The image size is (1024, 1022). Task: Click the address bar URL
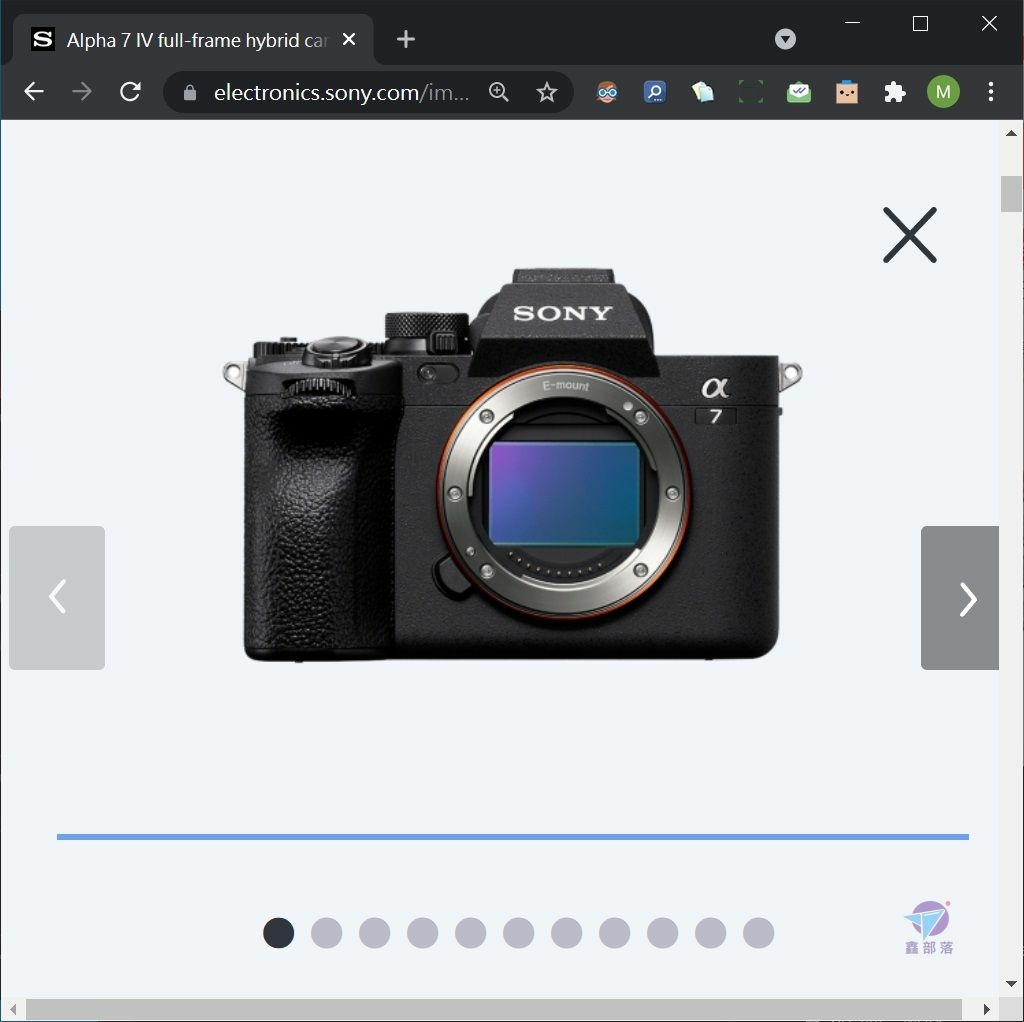point(342,93)
